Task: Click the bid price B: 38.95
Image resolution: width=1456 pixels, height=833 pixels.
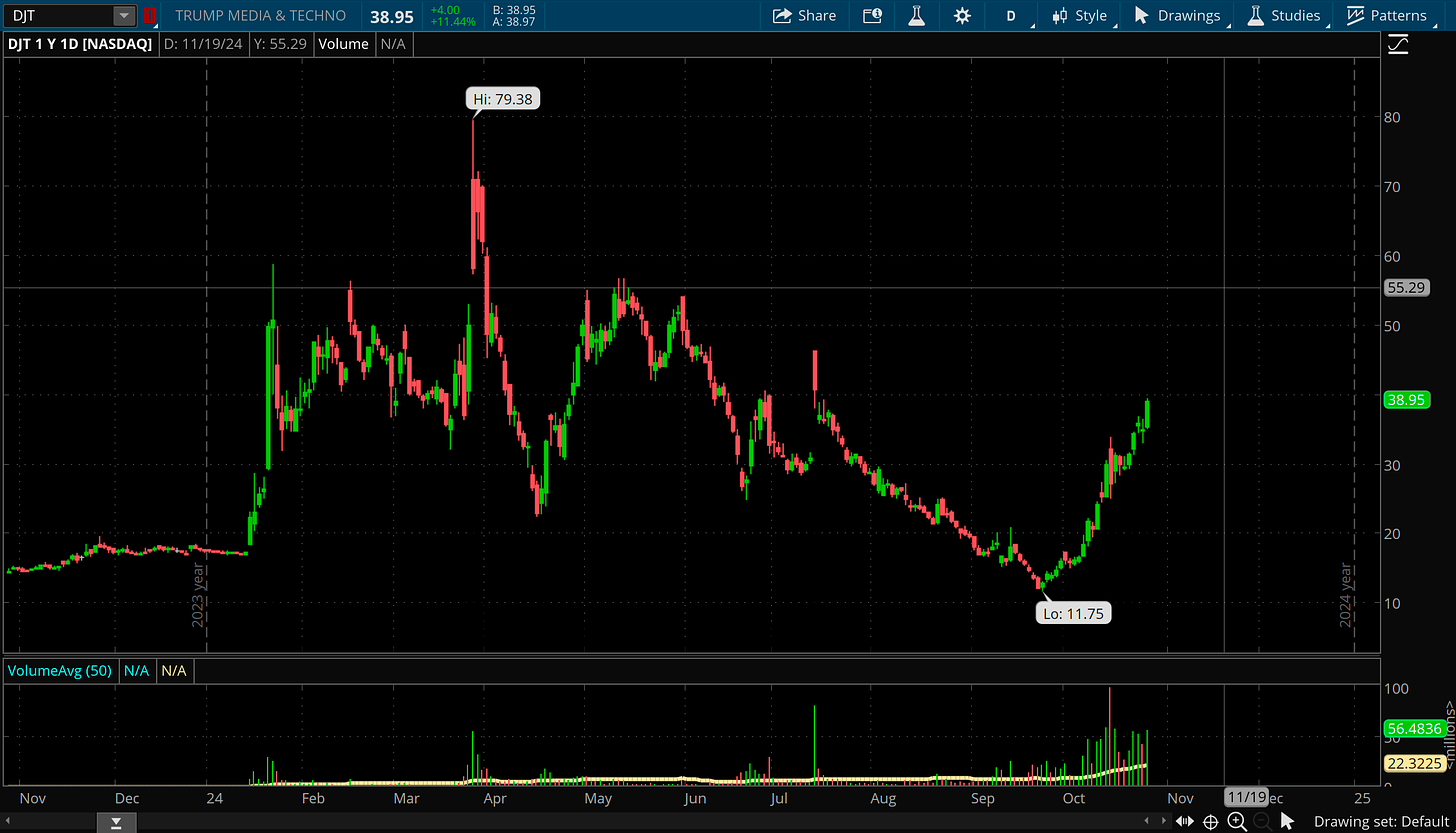Action: pos(514,9)
